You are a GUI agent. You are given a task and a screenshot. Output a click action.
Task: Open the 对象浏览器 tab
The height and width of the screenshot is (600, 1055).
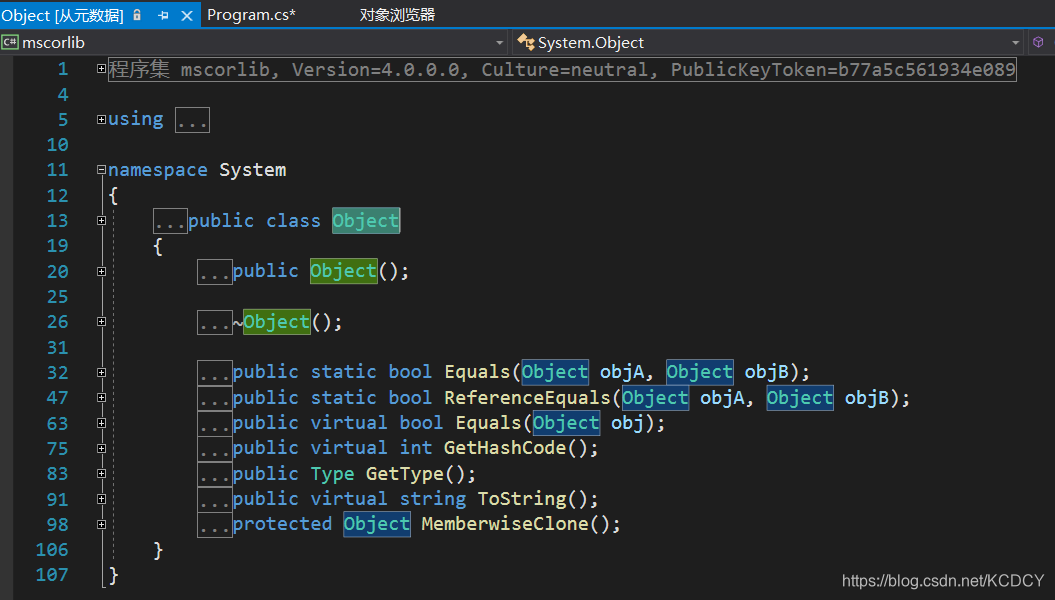[x=397, y=15]
